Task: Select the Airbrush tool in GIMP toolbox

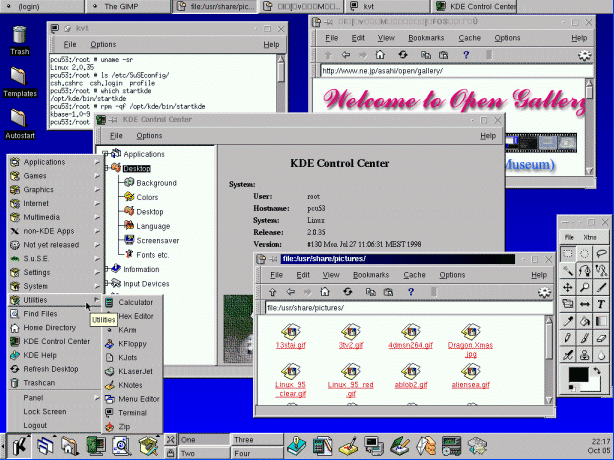Action: tap(568, 355)
